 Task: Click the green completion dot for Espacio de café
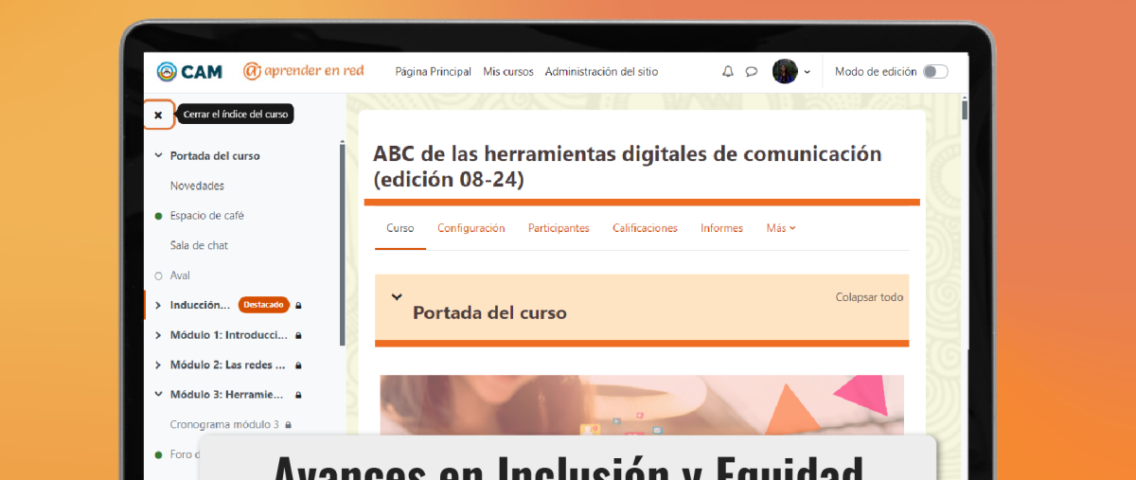(x=159, y=216)
